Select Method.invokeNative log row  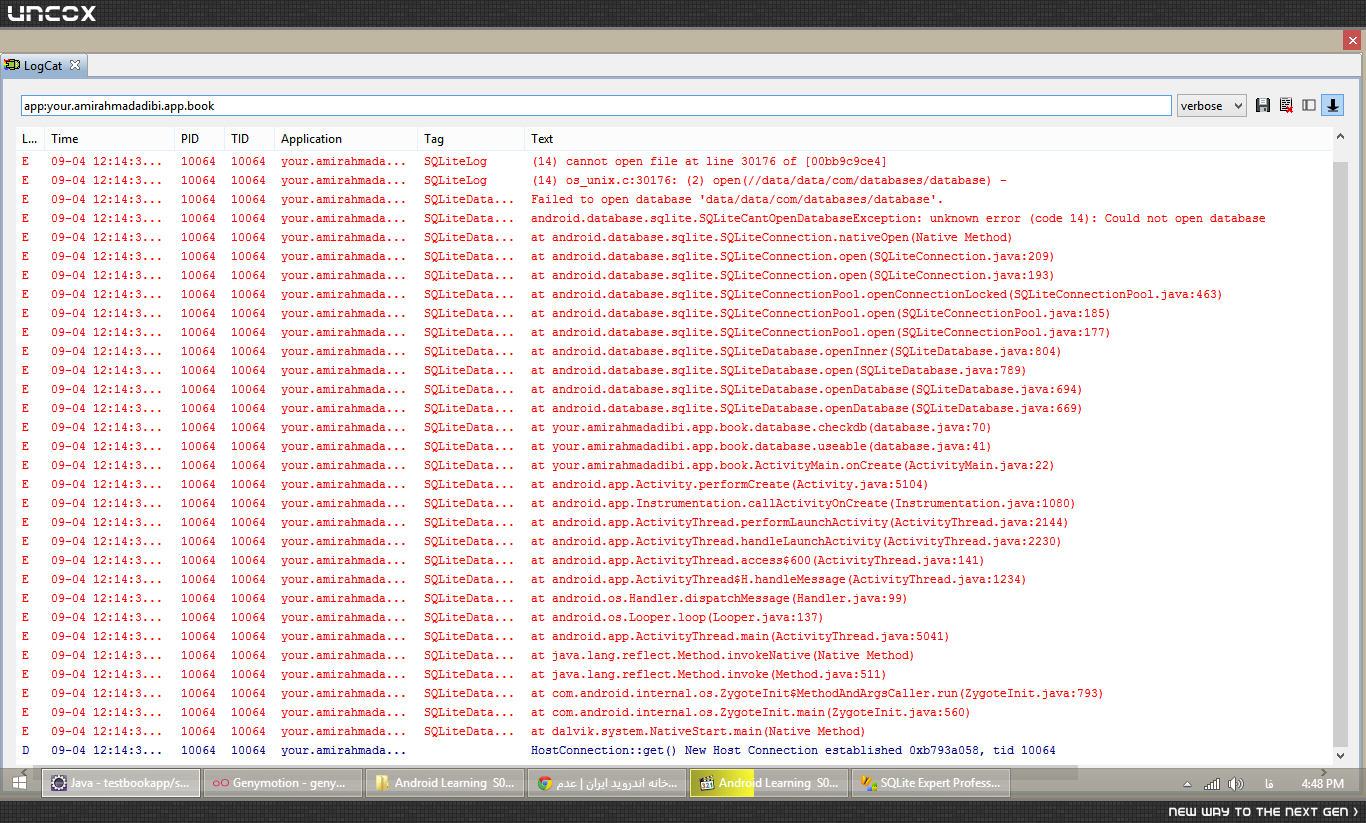tap(675, 655)
